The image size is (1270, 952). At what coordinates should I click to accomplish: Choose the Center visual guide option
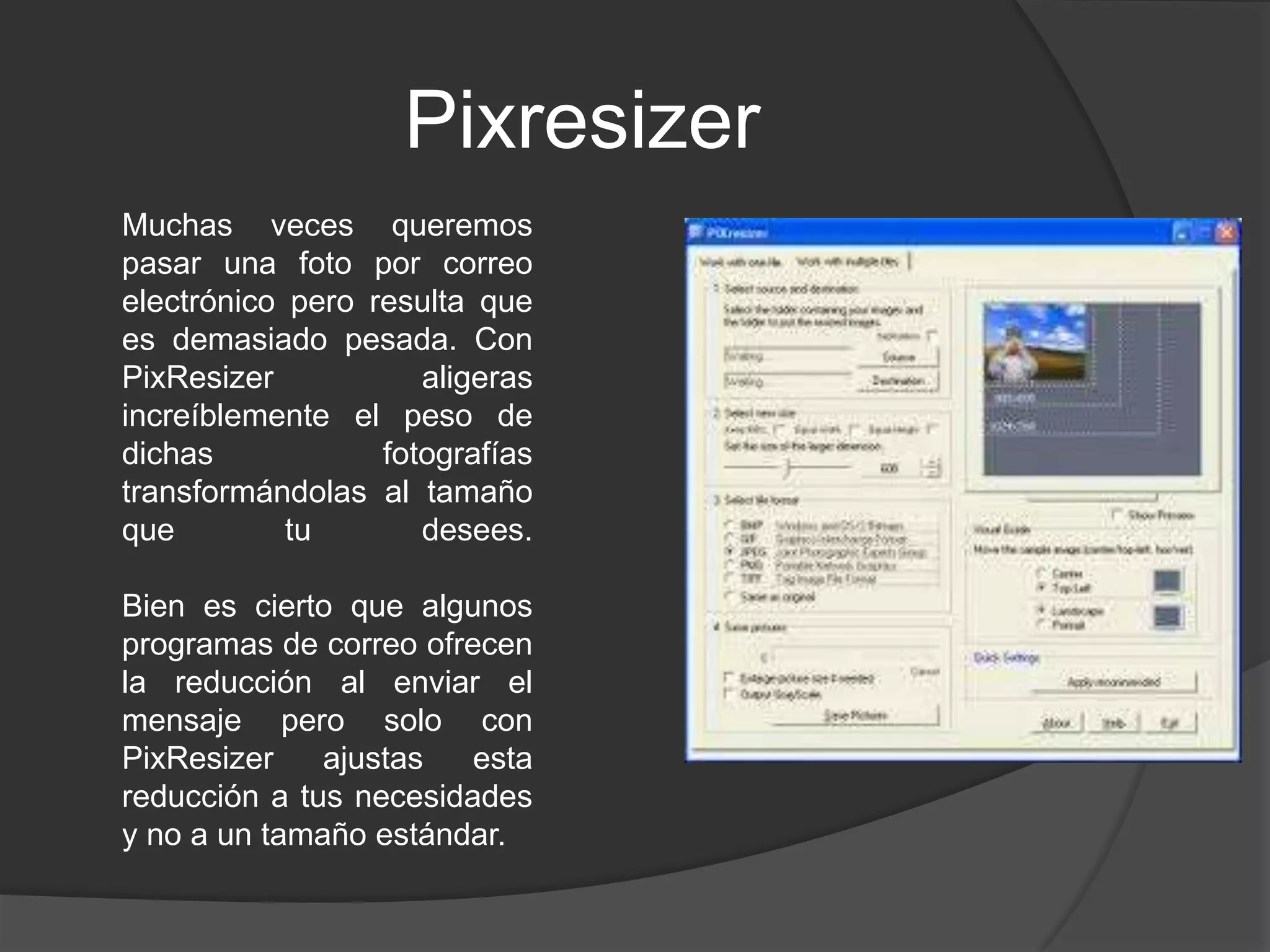(x=1042, y=574)
